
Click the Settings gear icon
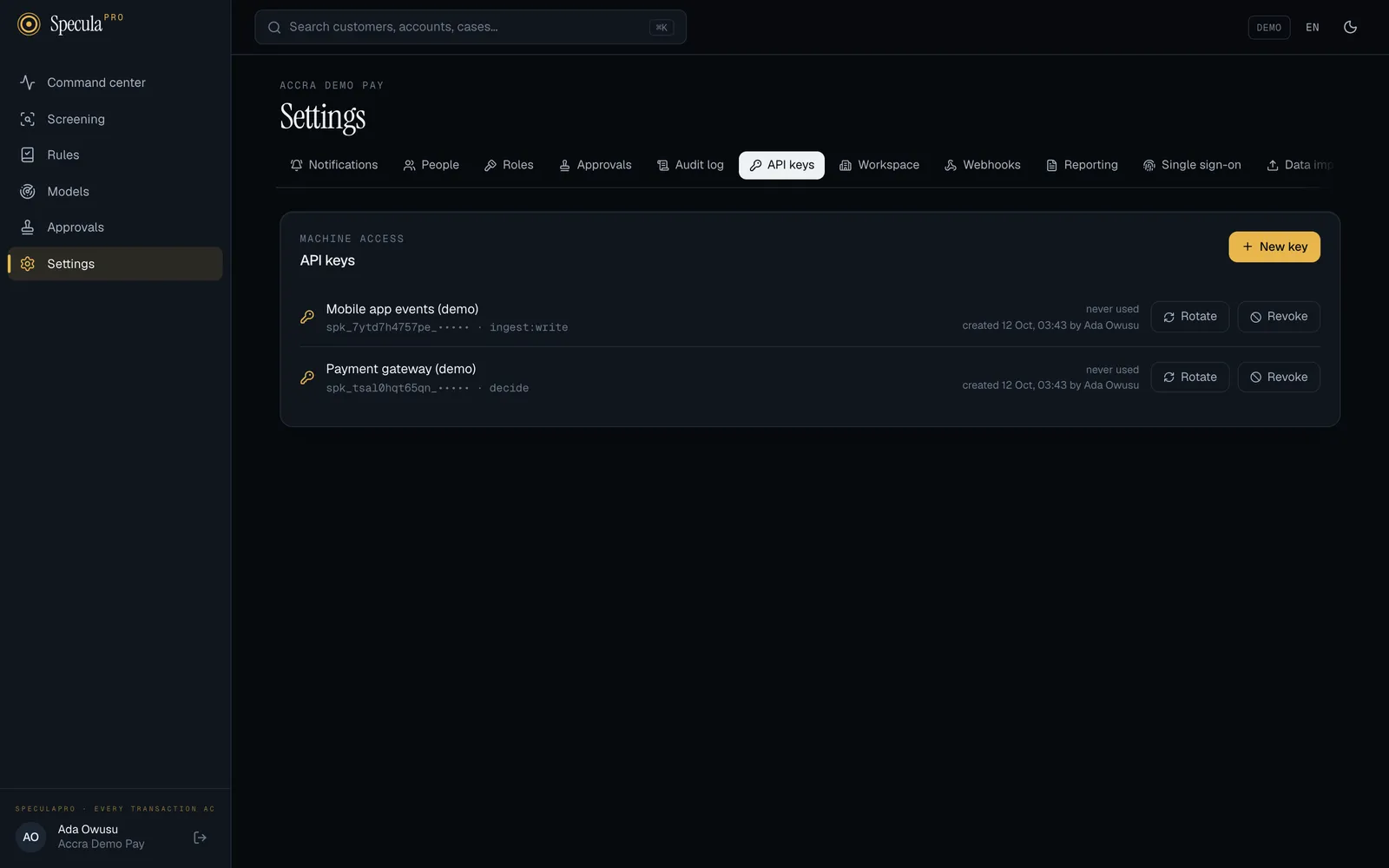[28, 264]
